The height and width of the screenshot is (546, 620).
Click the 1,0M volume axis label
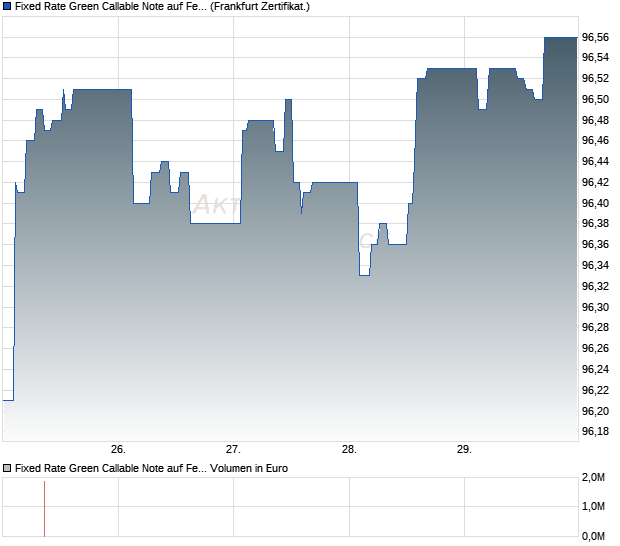(x=594, y=506)
